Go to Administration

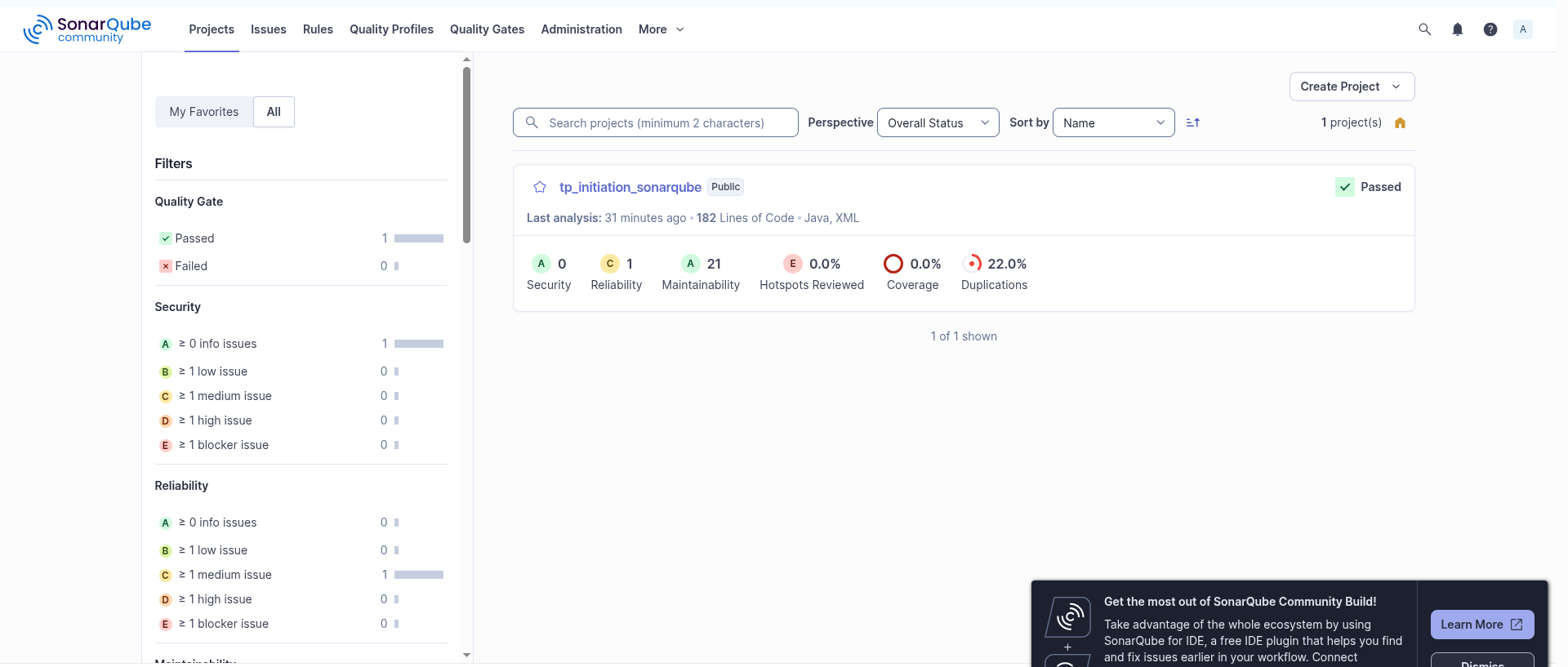[581, 29]
